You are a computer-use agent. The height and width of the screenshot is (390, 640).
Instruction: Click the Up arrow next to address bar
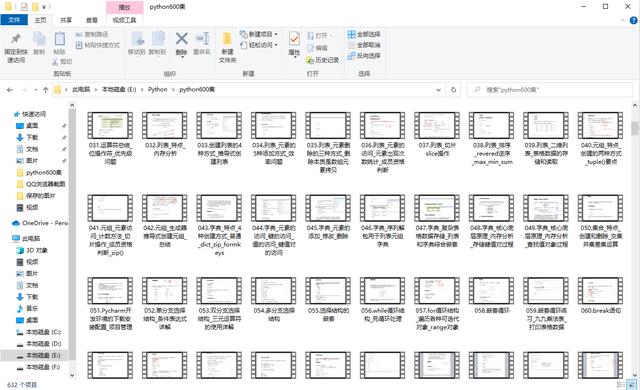[x=45, y=90]
